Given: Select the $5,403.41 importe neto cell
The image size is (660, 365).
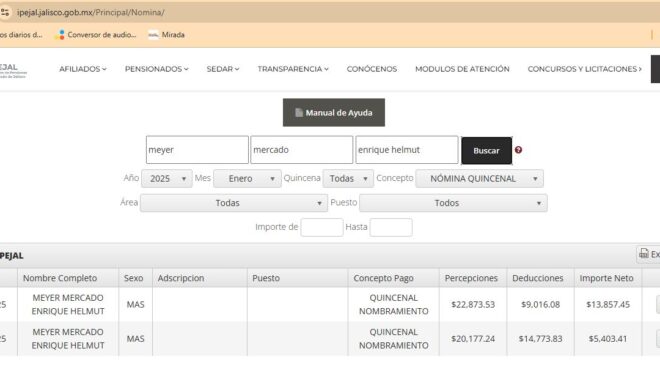Looking at the screenshot, I should click(x=607, y=338).
